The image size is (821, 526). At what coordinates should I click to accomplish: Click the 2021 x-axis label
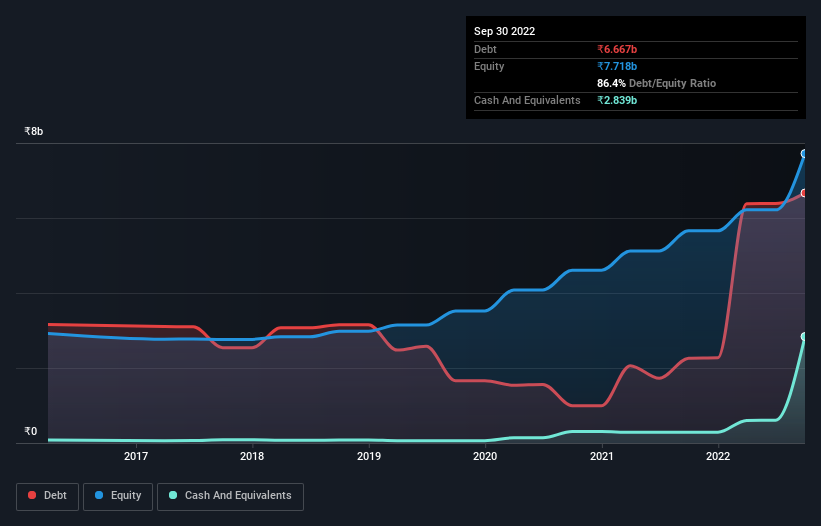602,456
